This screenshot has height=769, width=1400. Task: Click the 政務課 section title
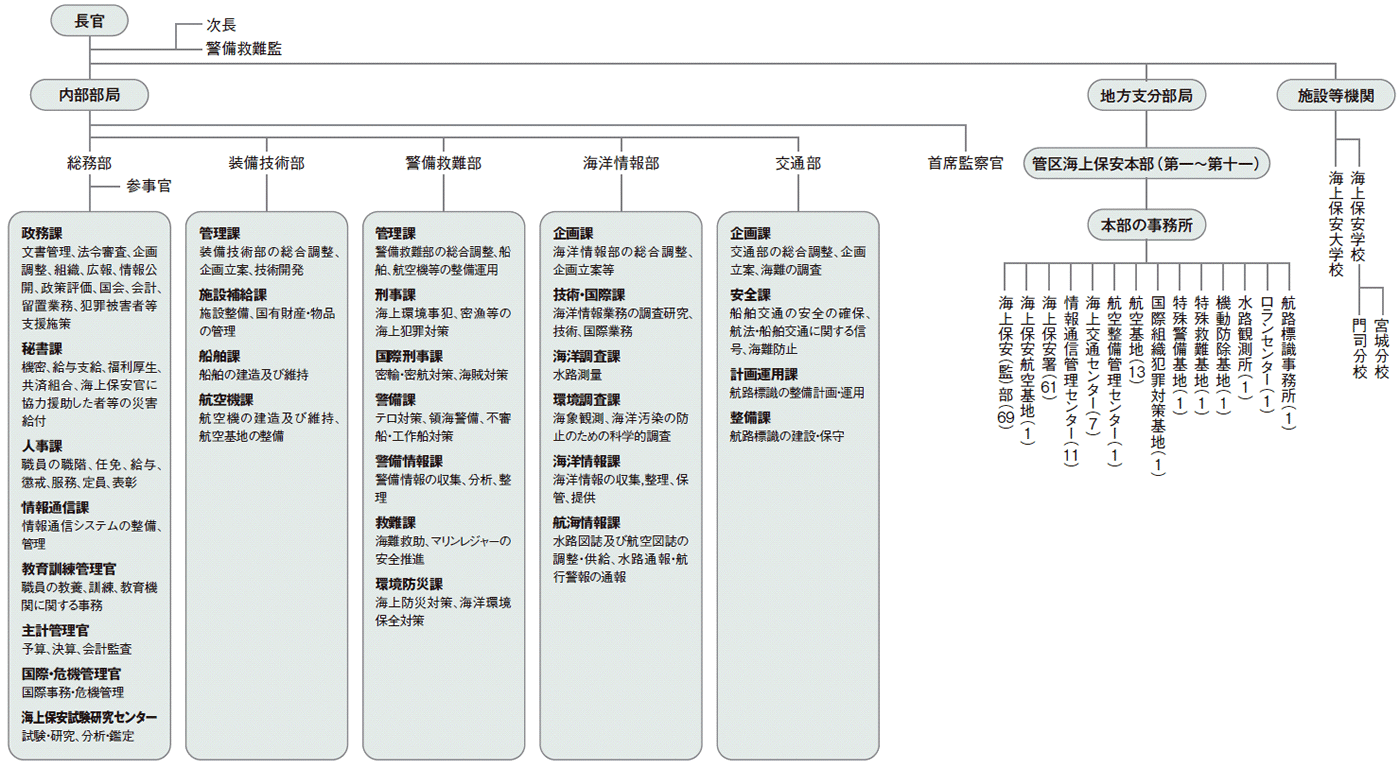coord(42,233)
